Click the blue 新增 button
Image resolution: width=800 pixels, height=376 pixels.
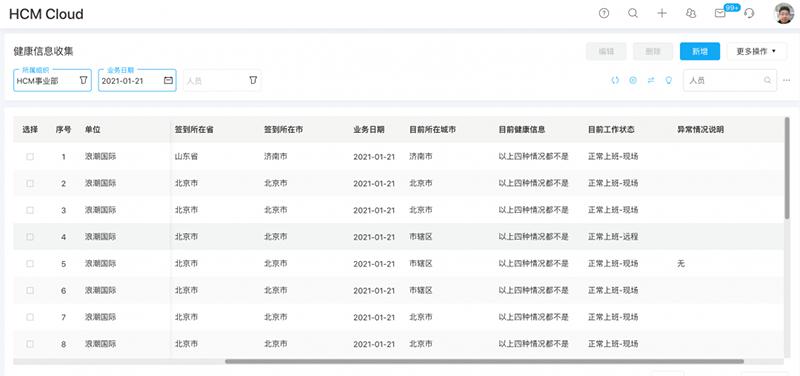coord(699,51)
